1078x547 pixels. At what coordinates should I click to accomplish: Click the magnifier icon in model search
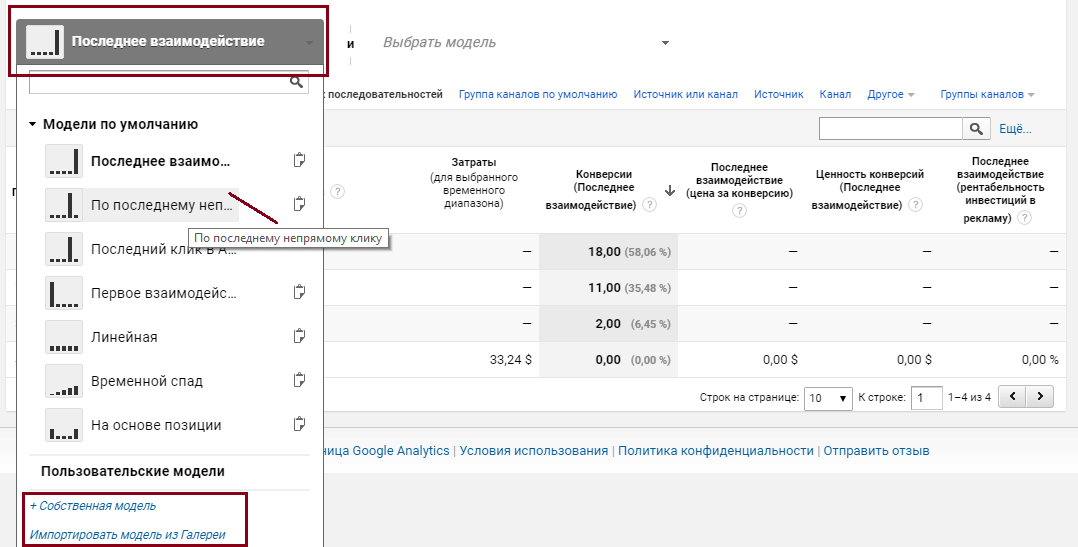click(x=296, y=82)
